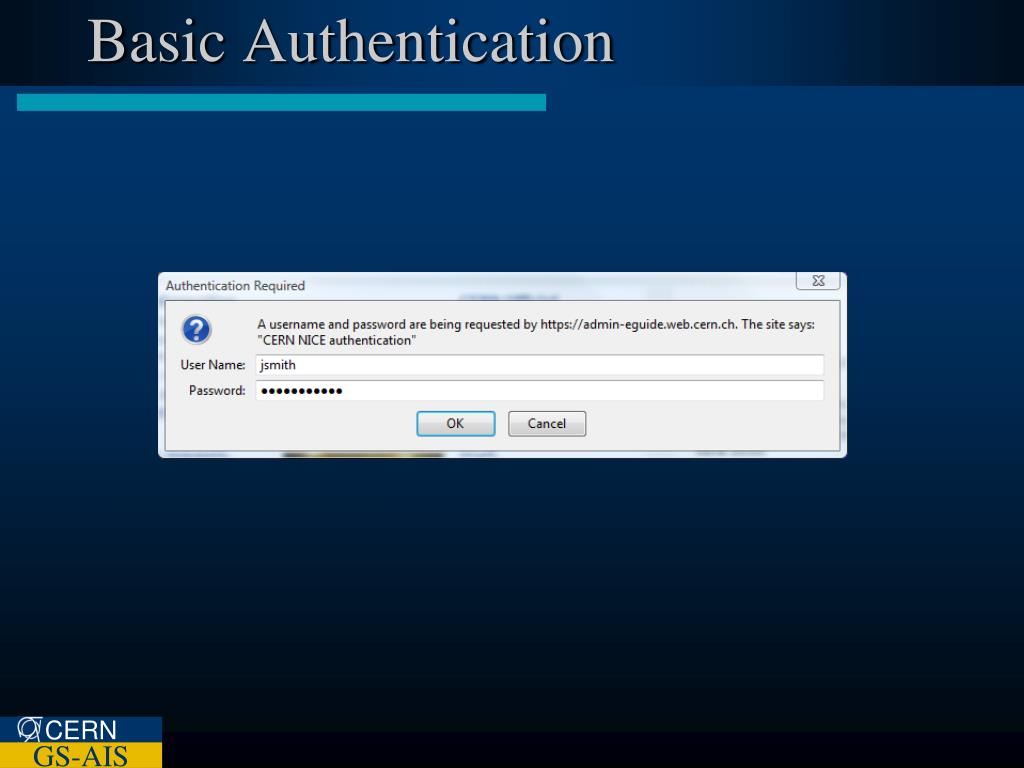Focus the User Name field containing jsmith
1024x768 pixels.
pos(539,365)
